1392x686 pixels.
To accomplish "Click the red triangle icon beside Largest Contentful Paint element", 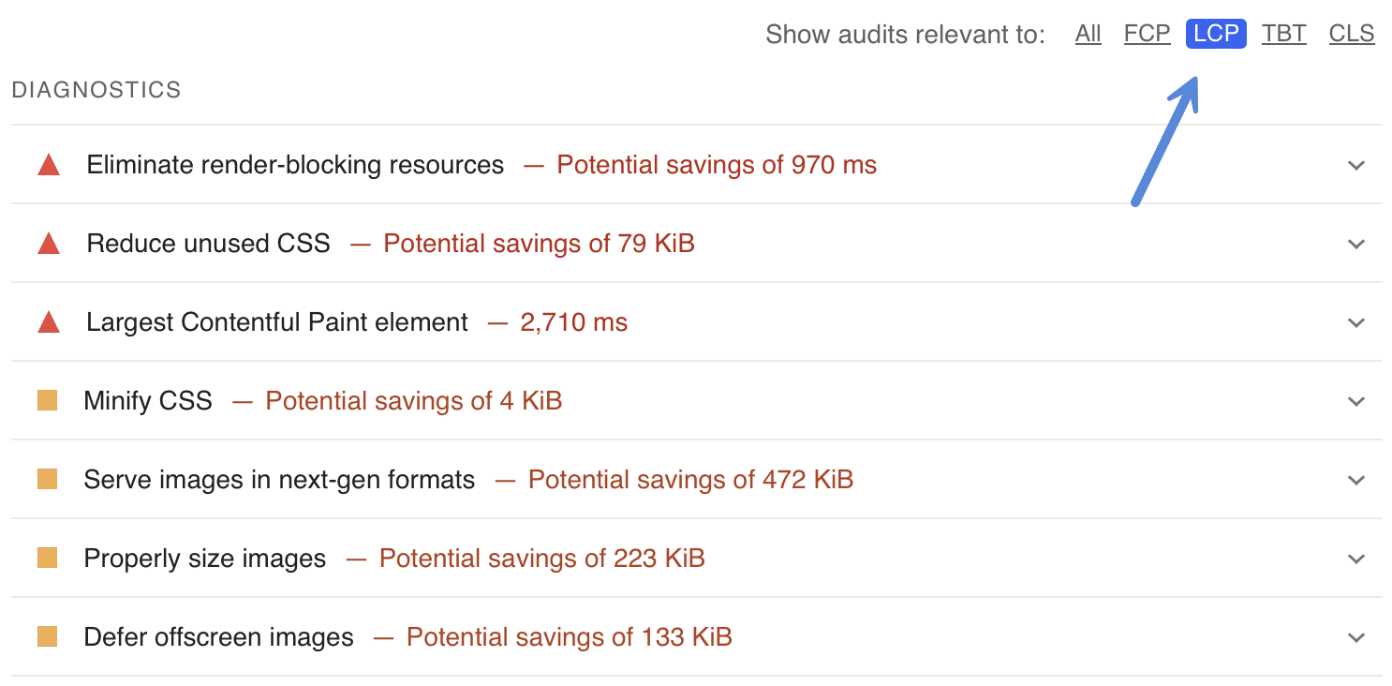I will coord(47,322).
